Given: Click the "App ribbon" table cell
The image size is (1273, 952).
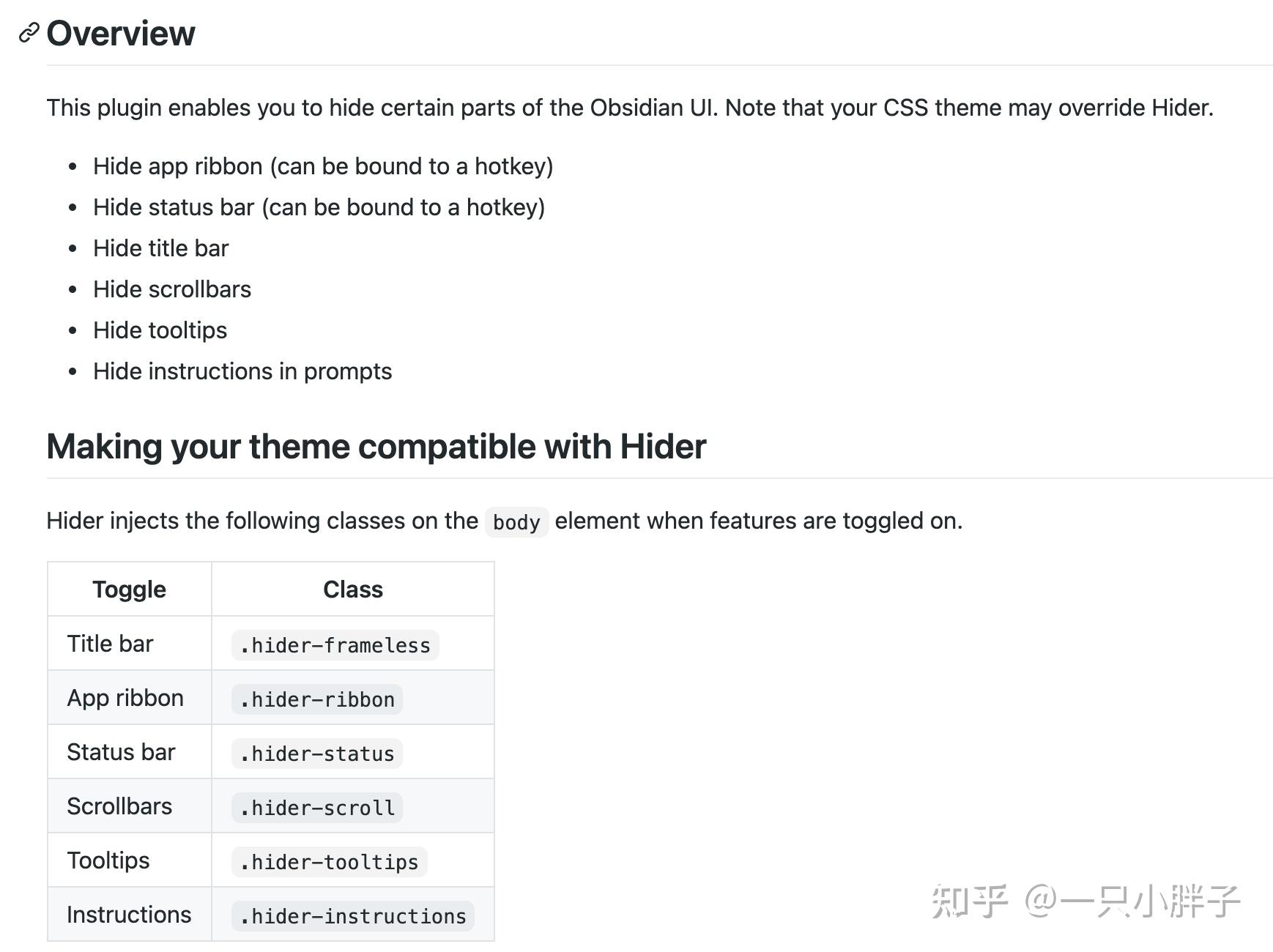Looking at the screenshot, I should pyautogui.click(x=125, y=698).
